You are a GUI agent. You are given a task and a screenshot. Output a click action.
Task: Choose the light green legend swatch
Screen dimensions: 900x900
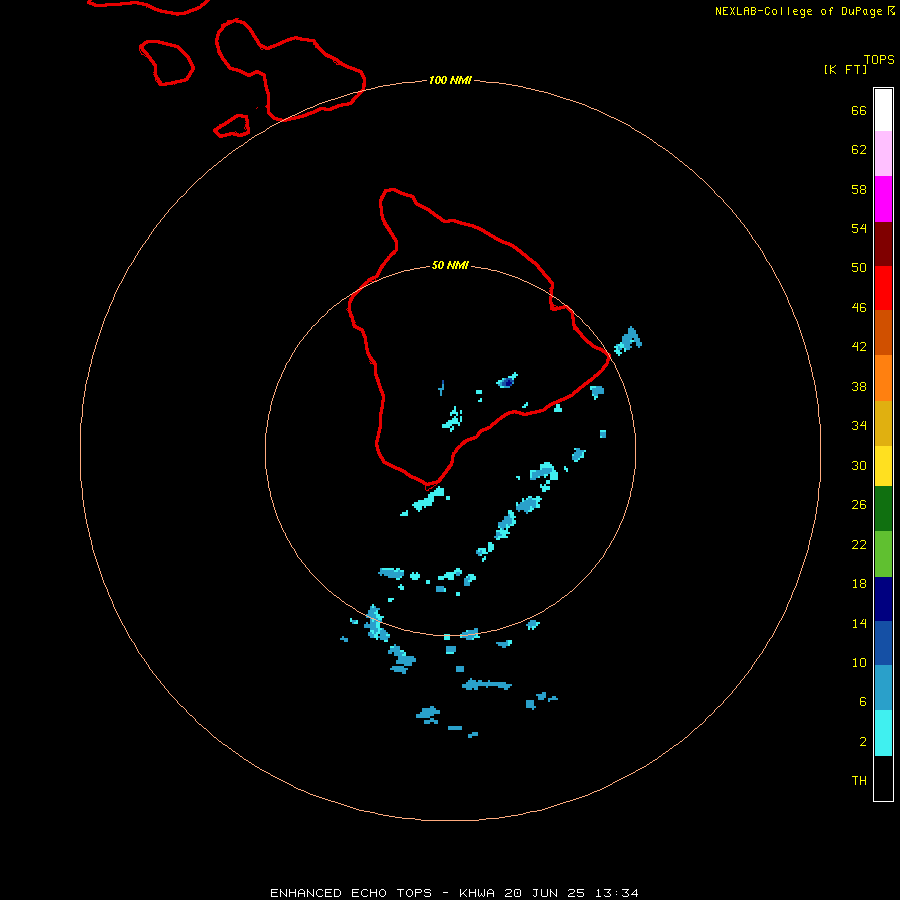pyautogui.click(x=883, y=554)
